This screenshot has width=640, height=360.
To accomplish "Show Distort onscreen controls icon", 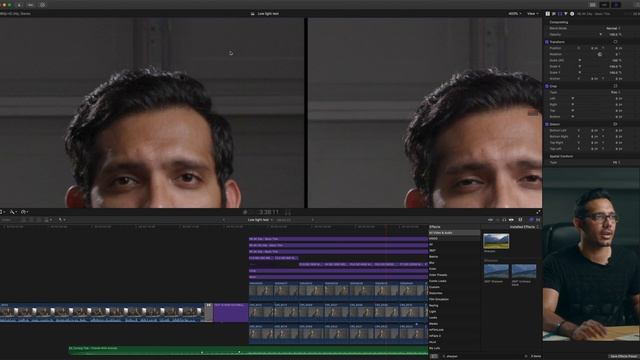I will click(x=615, y=124).
